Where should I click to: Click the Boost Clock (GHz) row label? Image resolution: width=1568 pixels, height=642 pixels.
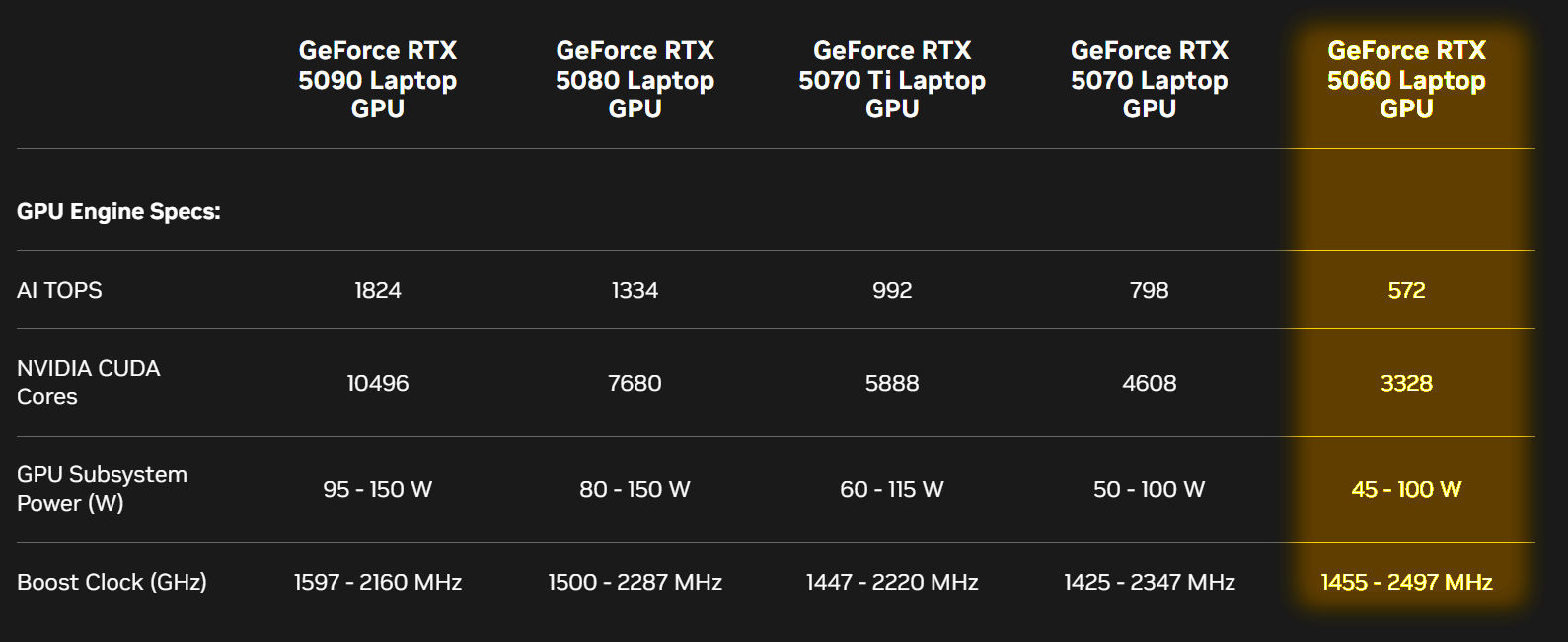[112, 582]
